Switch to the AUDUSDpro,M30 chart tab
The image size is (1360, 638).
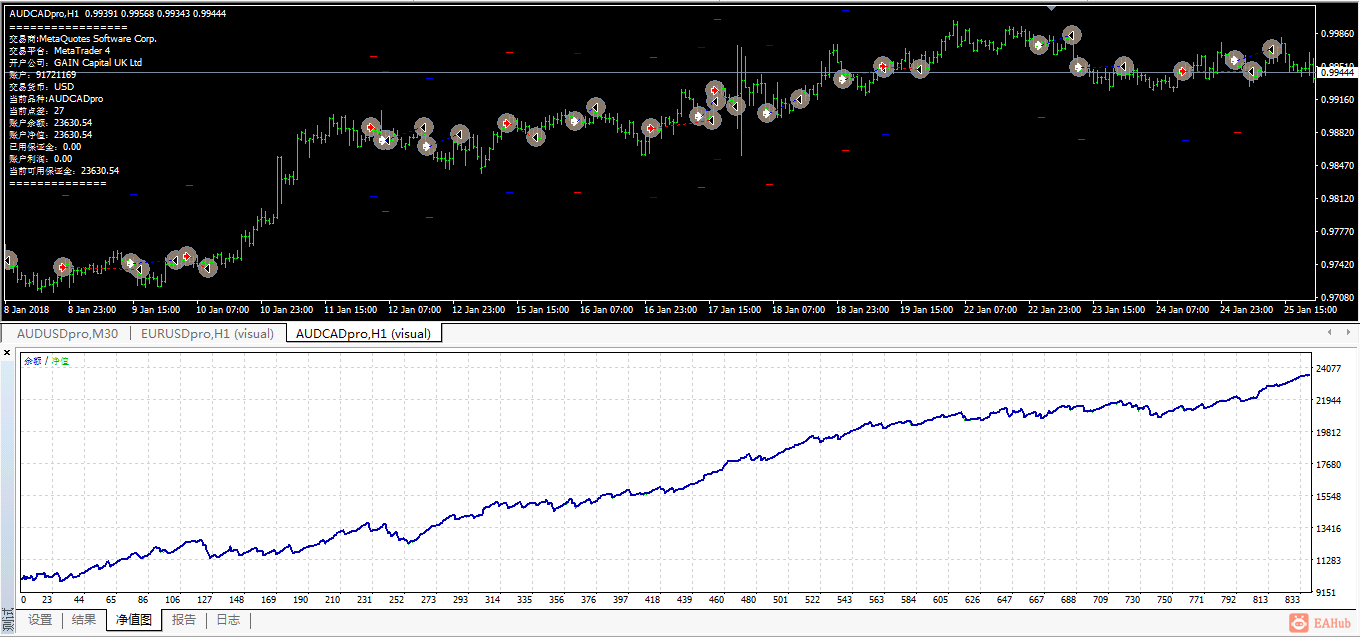(x=68, y=334)
